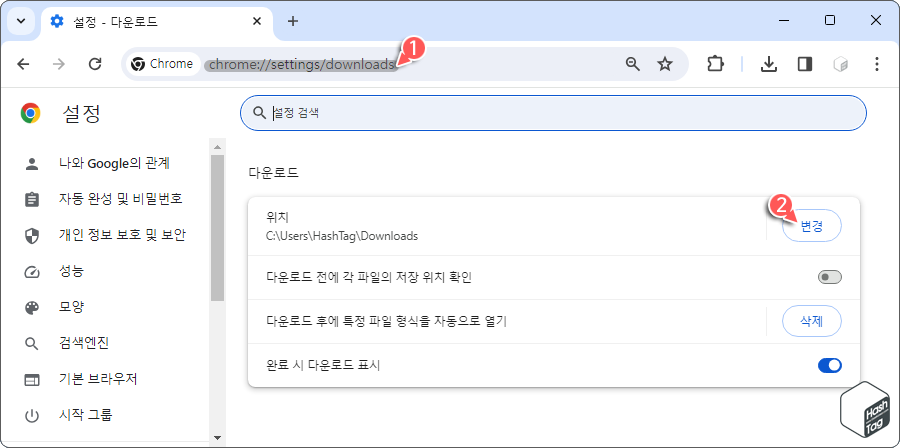Click the path C:\Users\HashTag\Downloads
The height and width of the screenshot is (448, 900).
[342, 236]
